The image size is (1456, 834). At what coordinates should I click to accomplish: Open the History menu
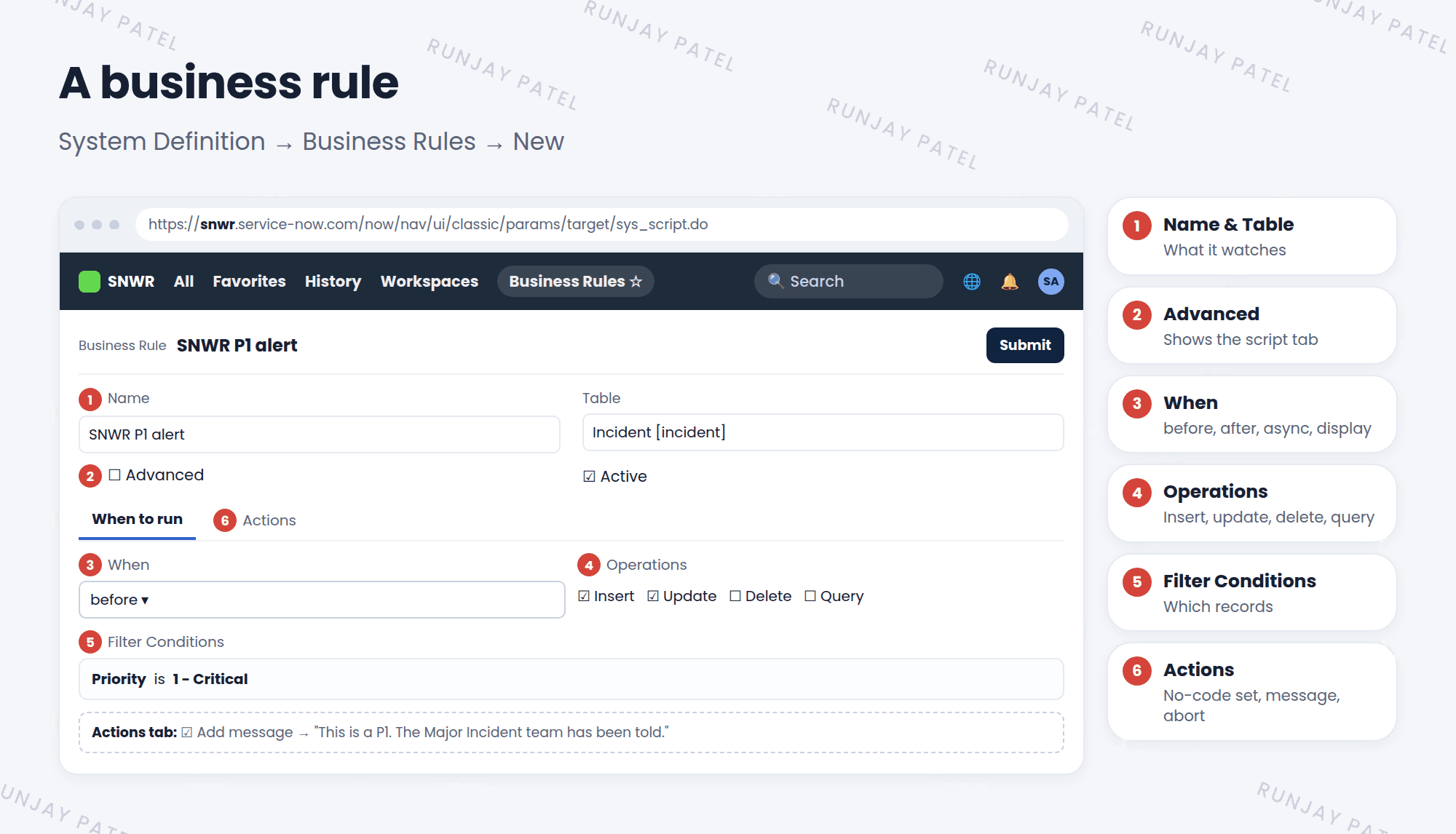[x=333, y=282]
